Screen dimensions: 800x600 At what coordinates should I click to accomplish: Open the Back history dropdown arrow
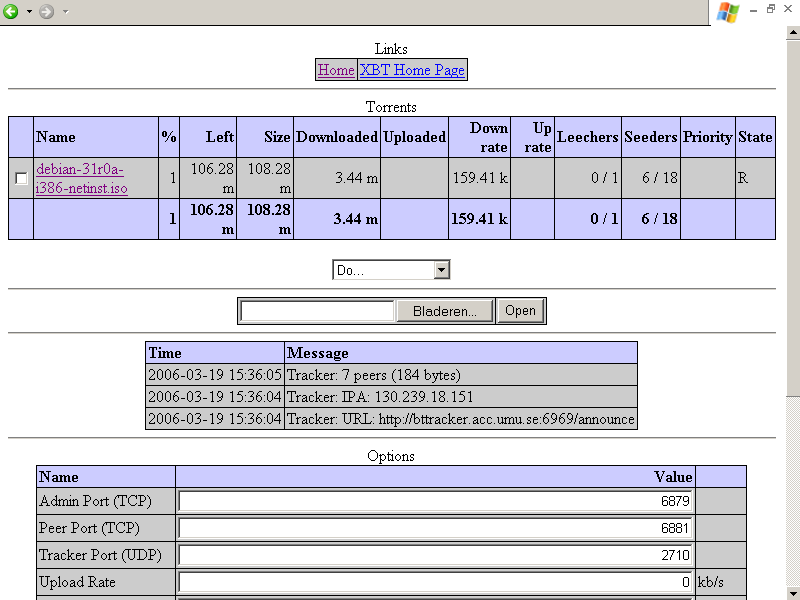[x=29, y=11]
